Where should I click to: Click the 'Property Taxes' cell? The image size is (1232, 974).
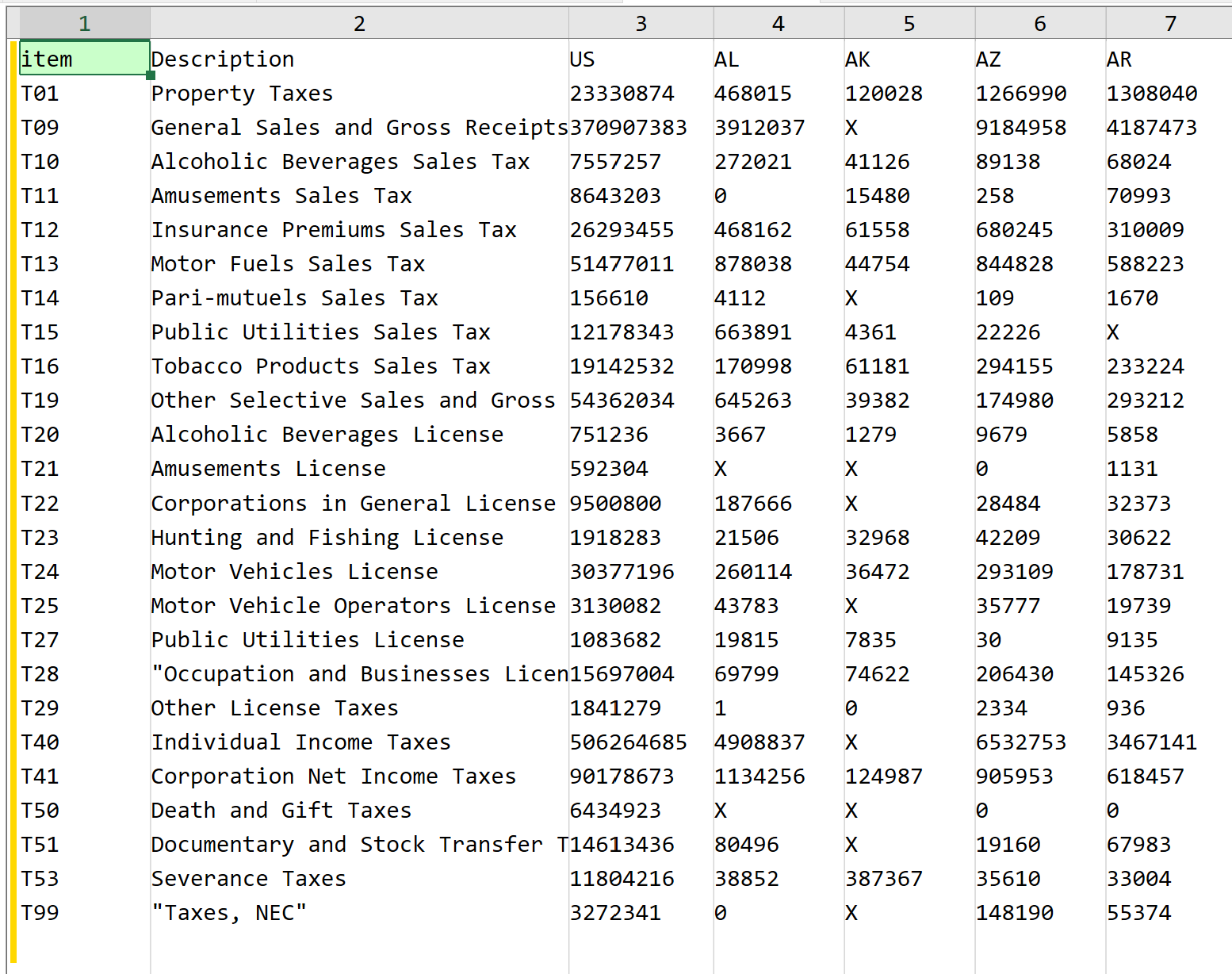click(x=359, y=93)
